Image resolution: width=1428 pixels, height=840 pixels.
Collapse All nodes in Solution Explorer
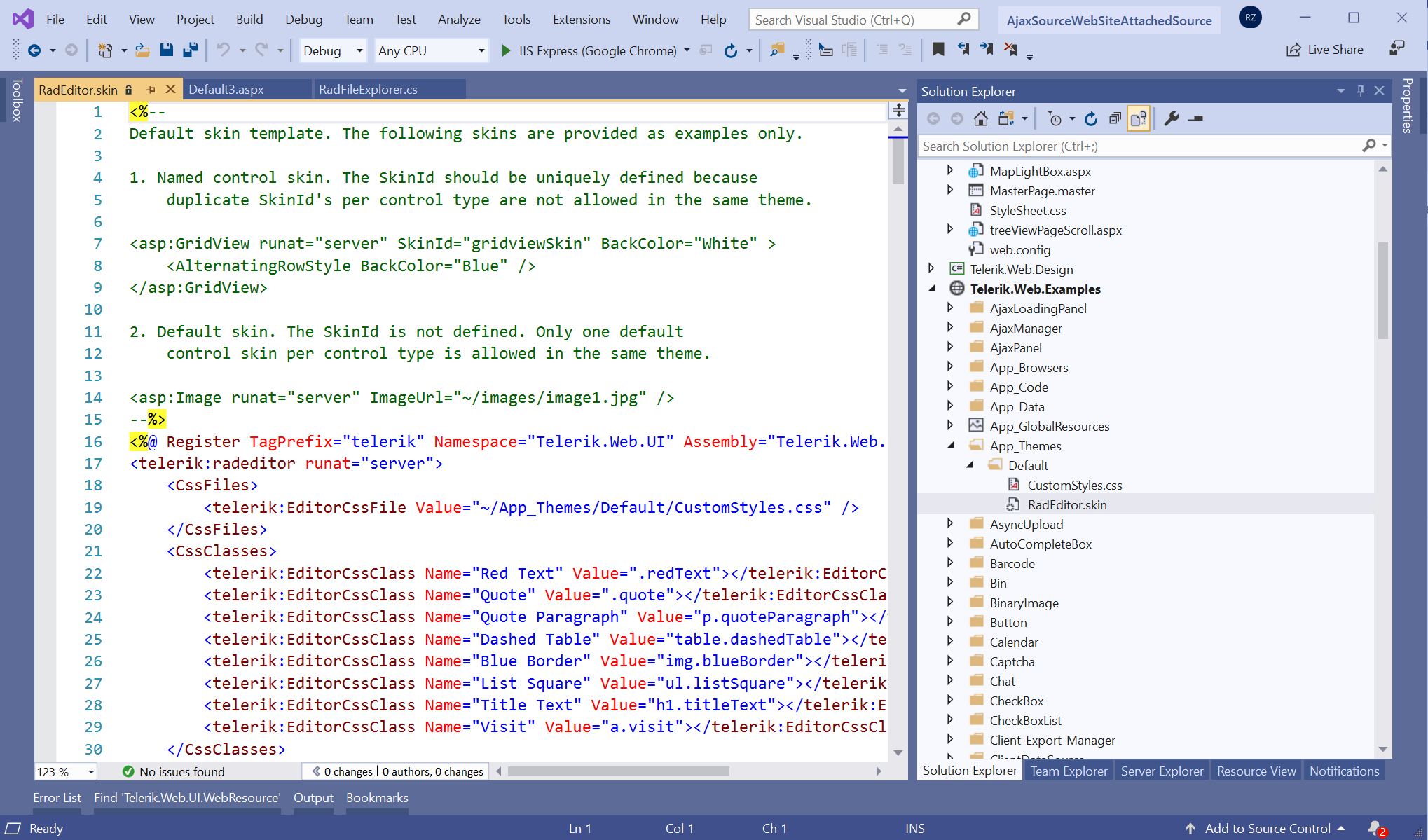(x=1115, y=119)
